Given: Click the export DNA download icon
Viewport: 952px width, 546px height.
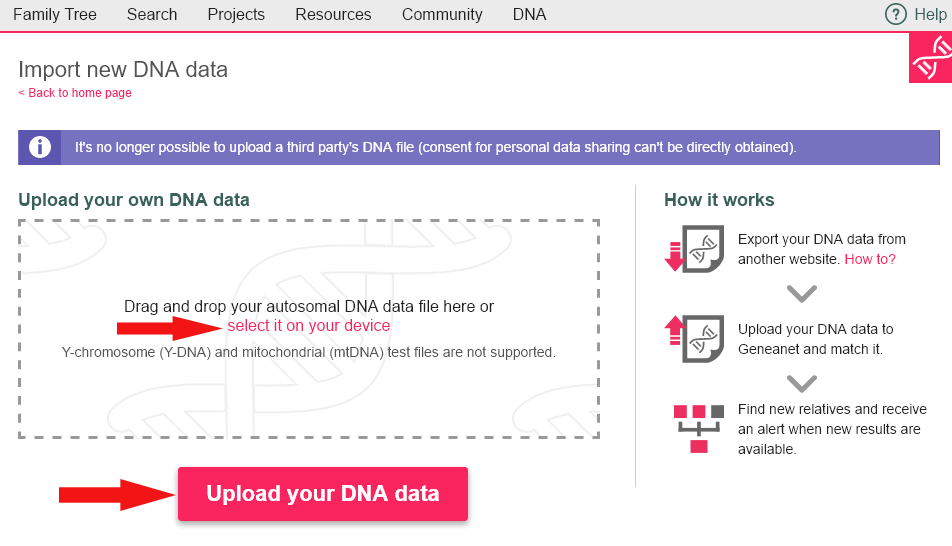Looking at the screenshot, I should [695, 248].
